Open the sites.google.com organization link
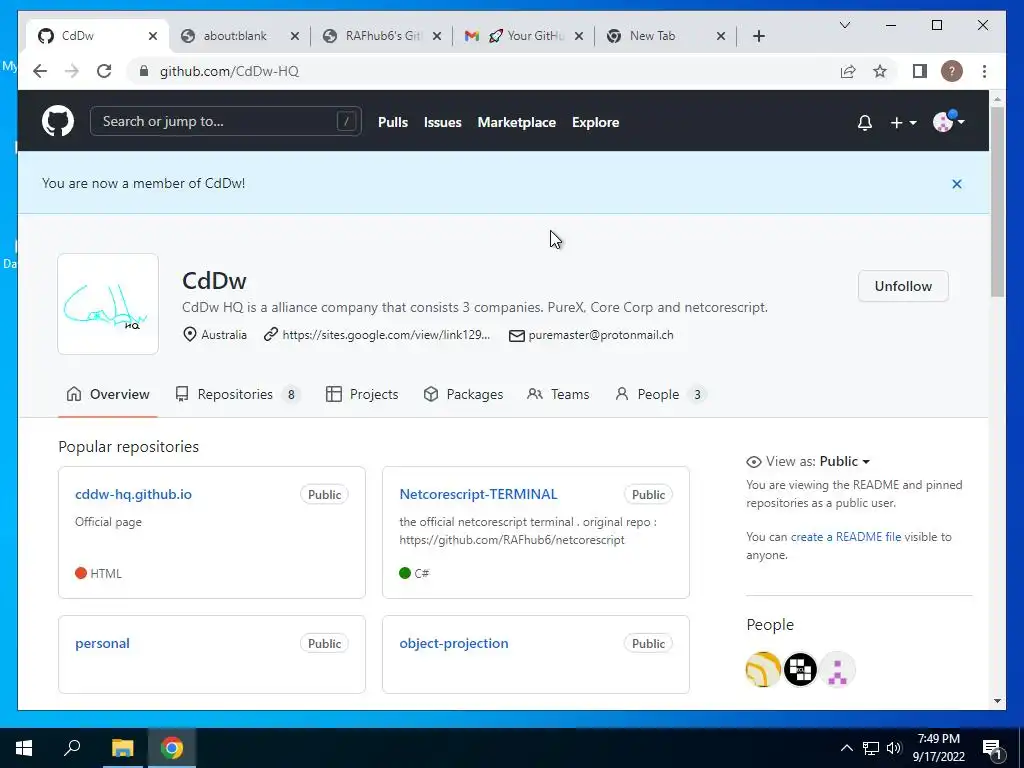1024x768 pixels. (386, 335)
